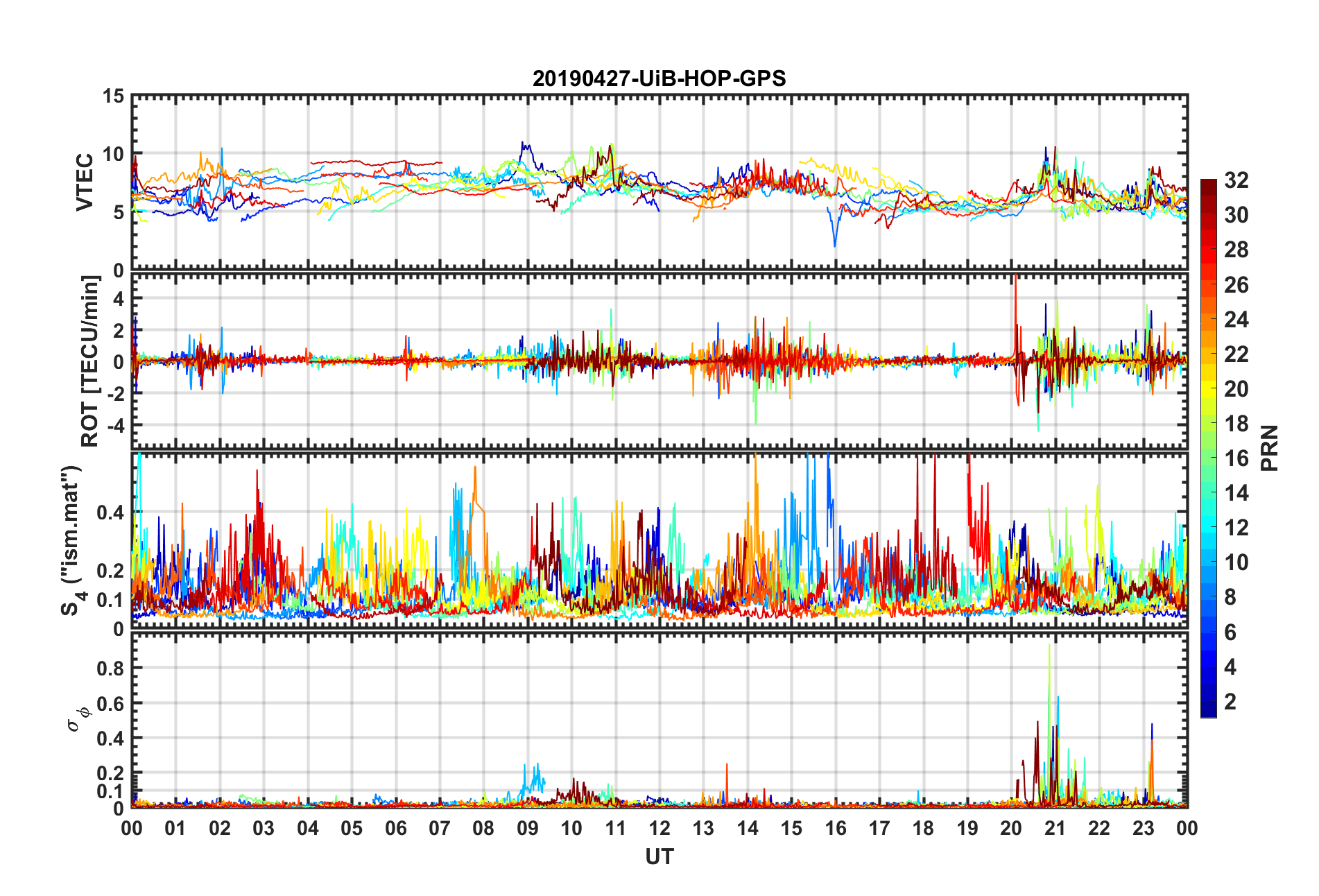Select UT axis hour label 14
1319x896 pixels.
(x=748, y=828)
